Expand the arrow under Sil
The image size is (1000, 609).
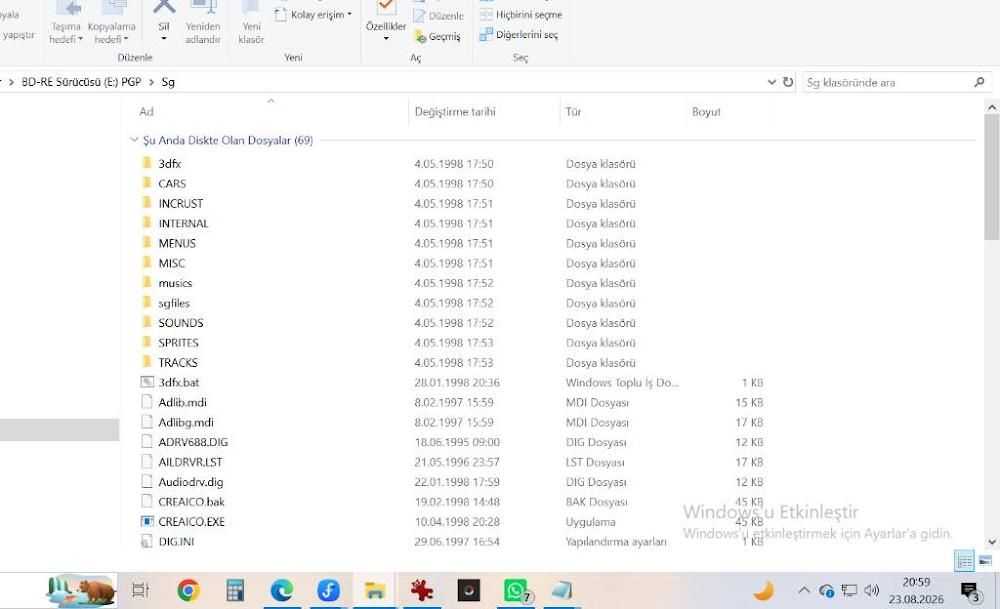pos(164,39)
